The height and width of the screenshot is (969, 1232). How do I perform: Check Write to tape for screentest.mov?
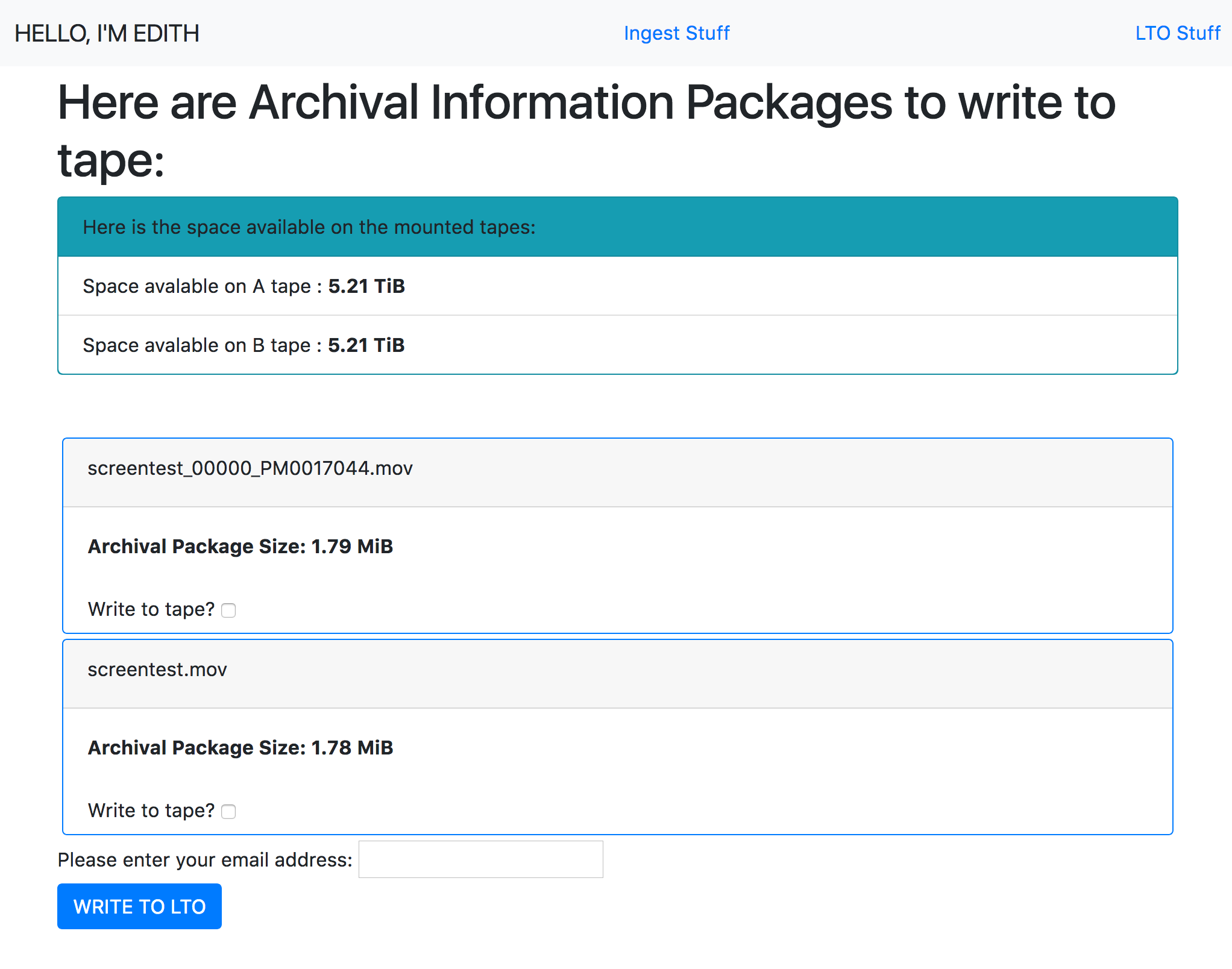point(228,812)
